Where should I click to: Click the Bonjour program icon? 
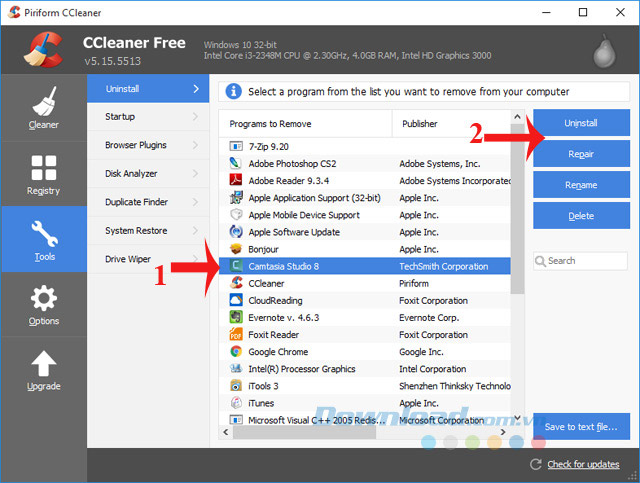(x=236, y=249)
